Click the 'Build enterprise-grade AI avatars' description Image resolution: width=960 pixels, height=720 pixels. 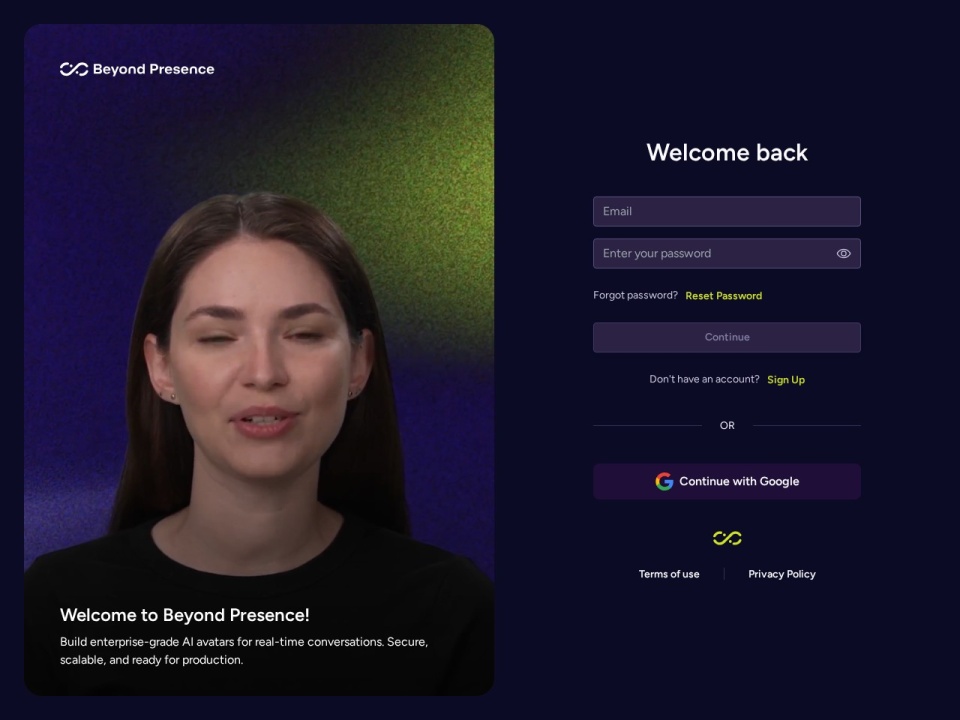[244, 651]
